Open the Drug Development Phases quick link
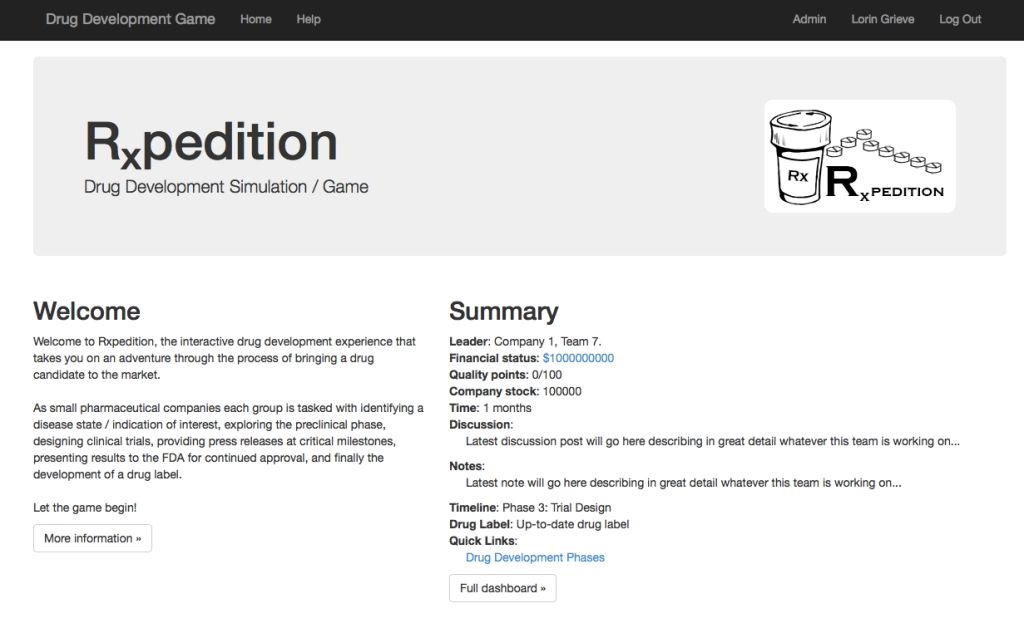Image resolution: width=1024 pixels, height=618 pixels. [x=535, y=557]
